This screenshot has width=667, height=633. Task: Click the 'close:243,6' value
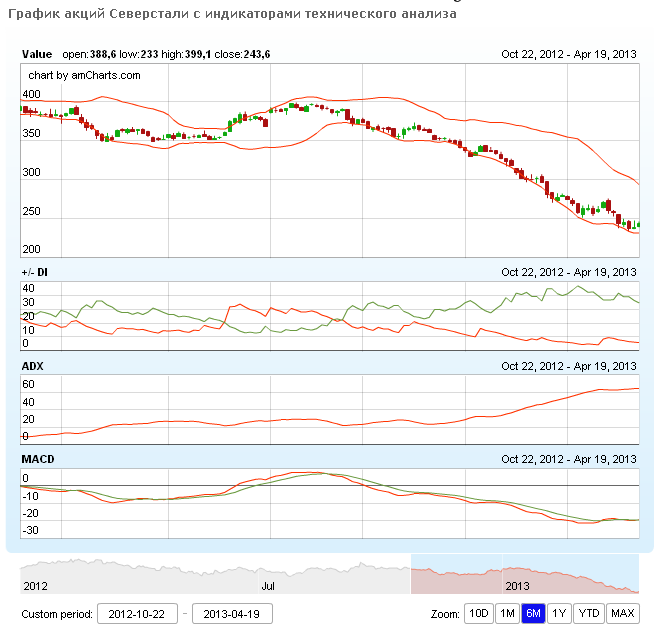(242, 54)
